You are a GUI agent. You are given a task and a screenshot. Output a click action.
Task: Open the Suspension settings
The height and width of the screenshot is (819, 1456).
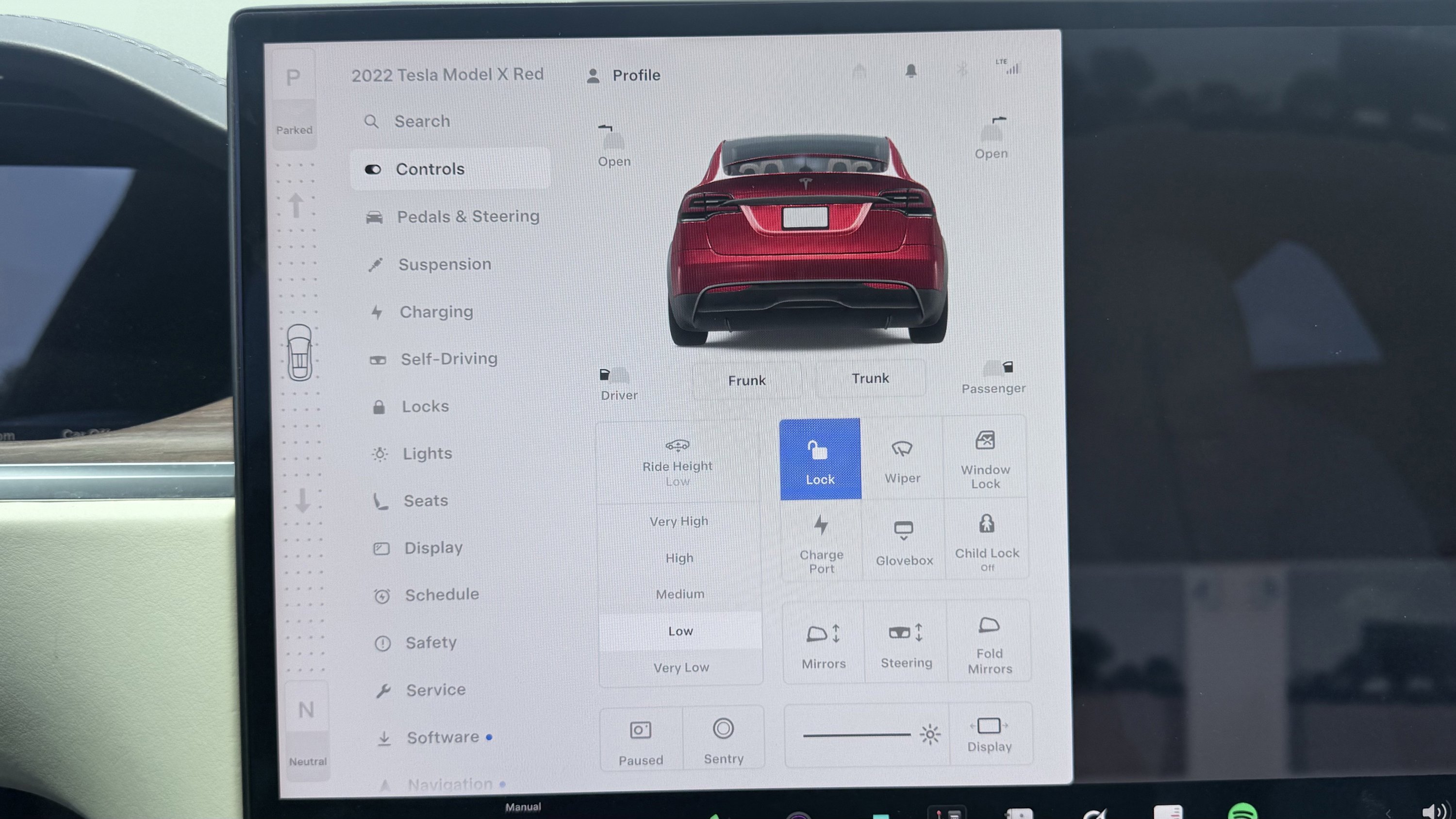coord(430,265)
